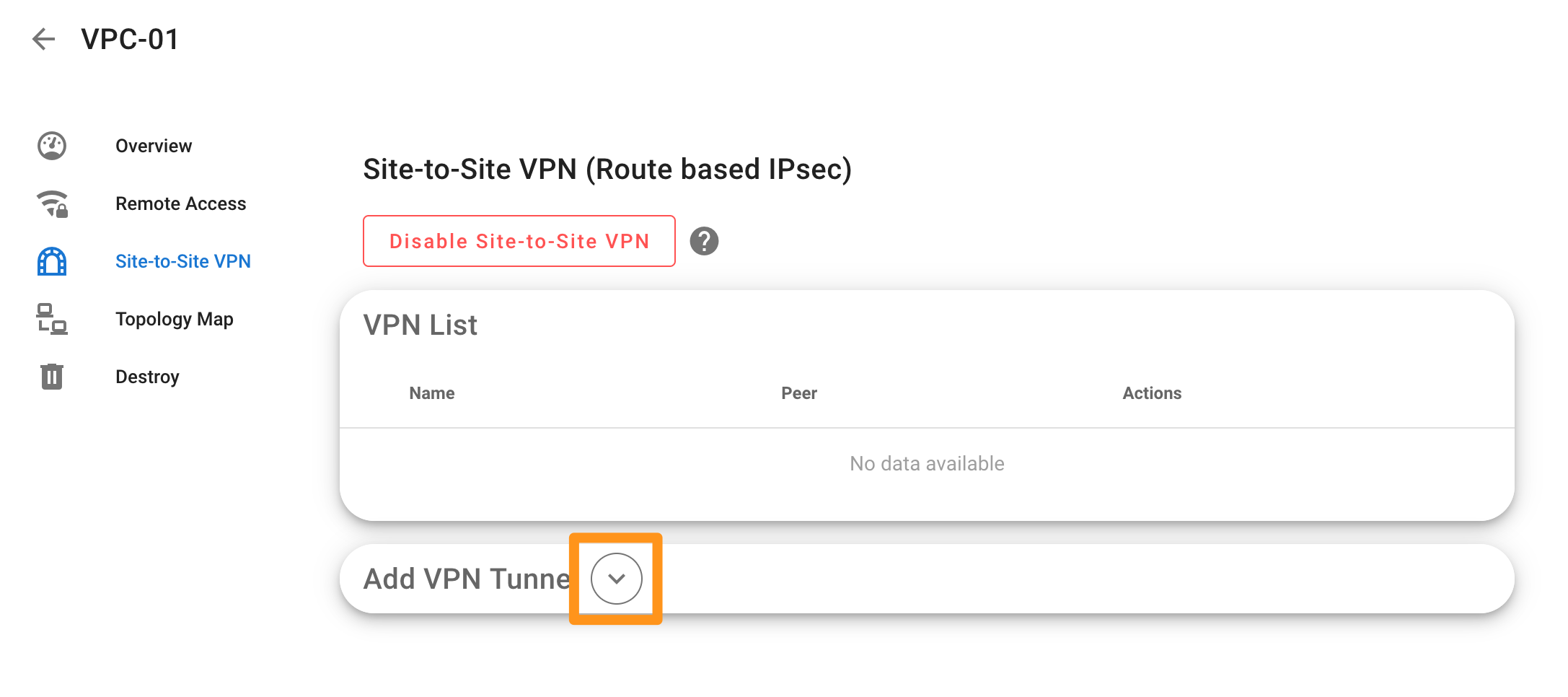Open the Overview menu item
The image size is (1568, 697).
(154, 146)
